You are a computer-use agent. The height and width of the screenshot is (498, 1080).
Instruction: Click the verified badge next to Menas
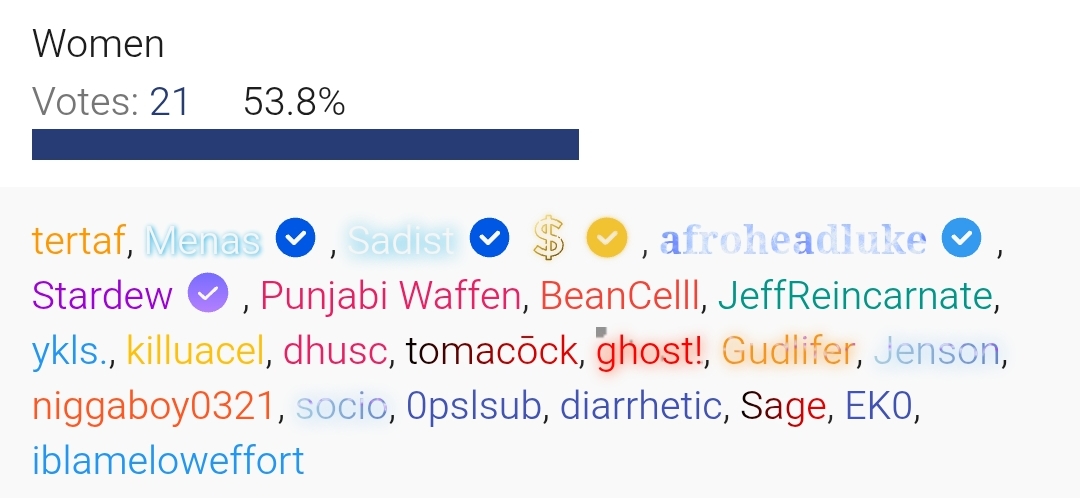pyautogui.click(x=295, y=238)
